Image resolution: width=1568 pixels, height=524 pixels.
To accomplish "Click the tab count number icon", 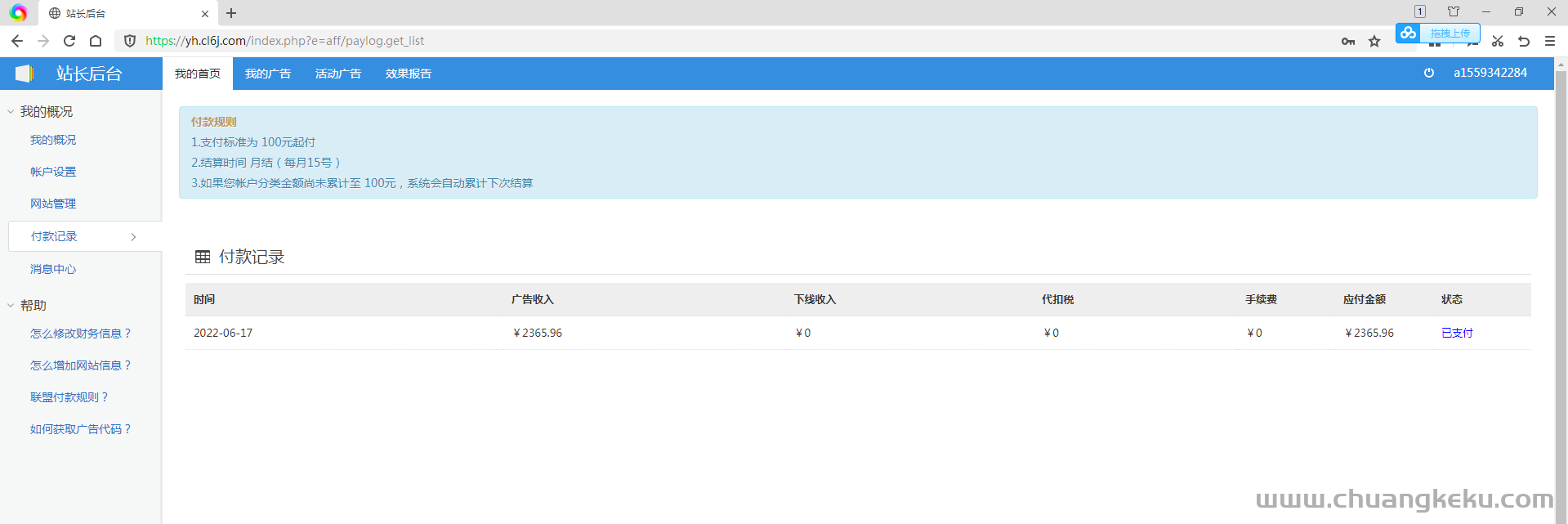I will coord(1420,11).
